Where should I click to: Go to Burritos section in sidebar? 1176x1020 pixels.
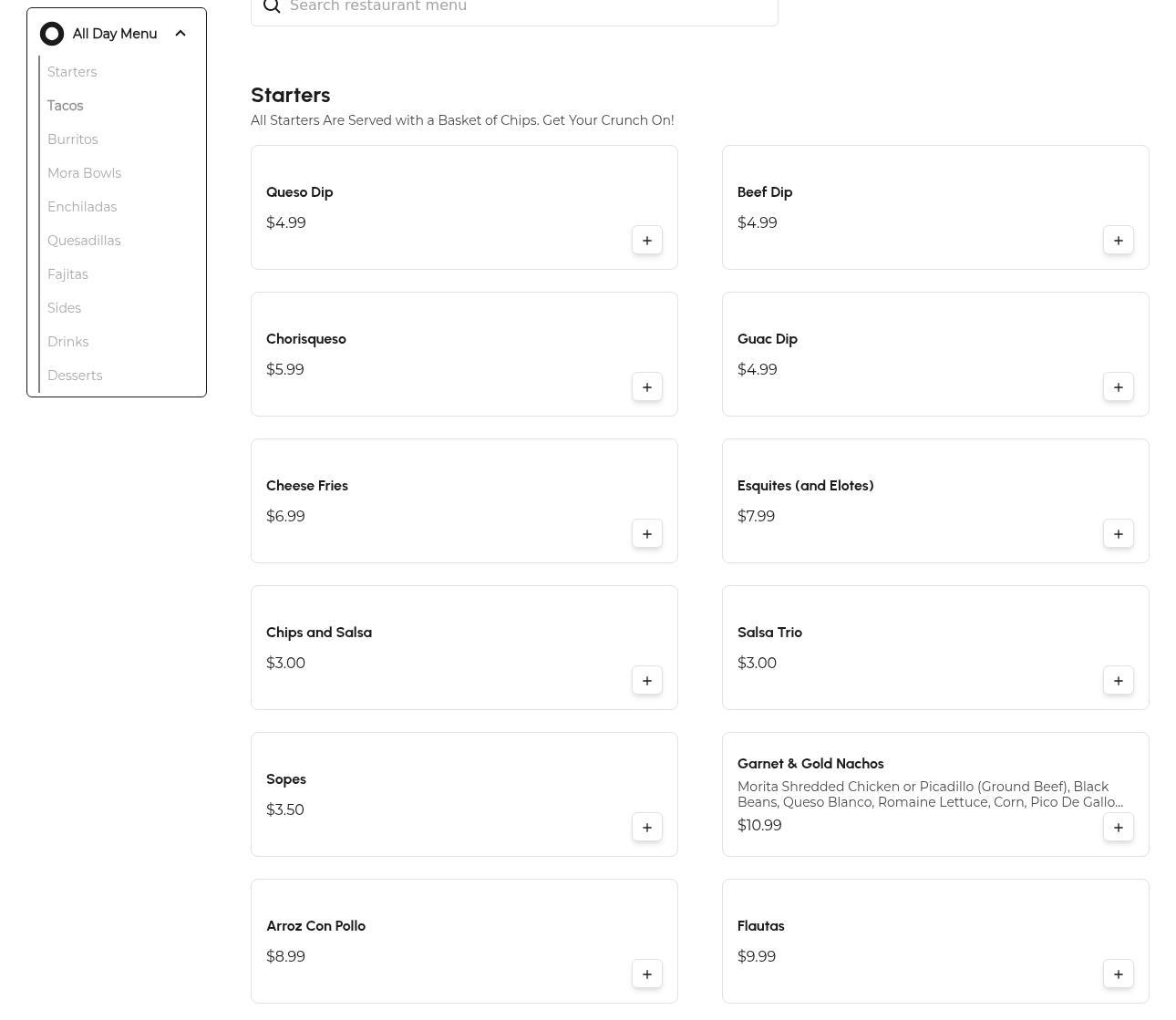73,139
